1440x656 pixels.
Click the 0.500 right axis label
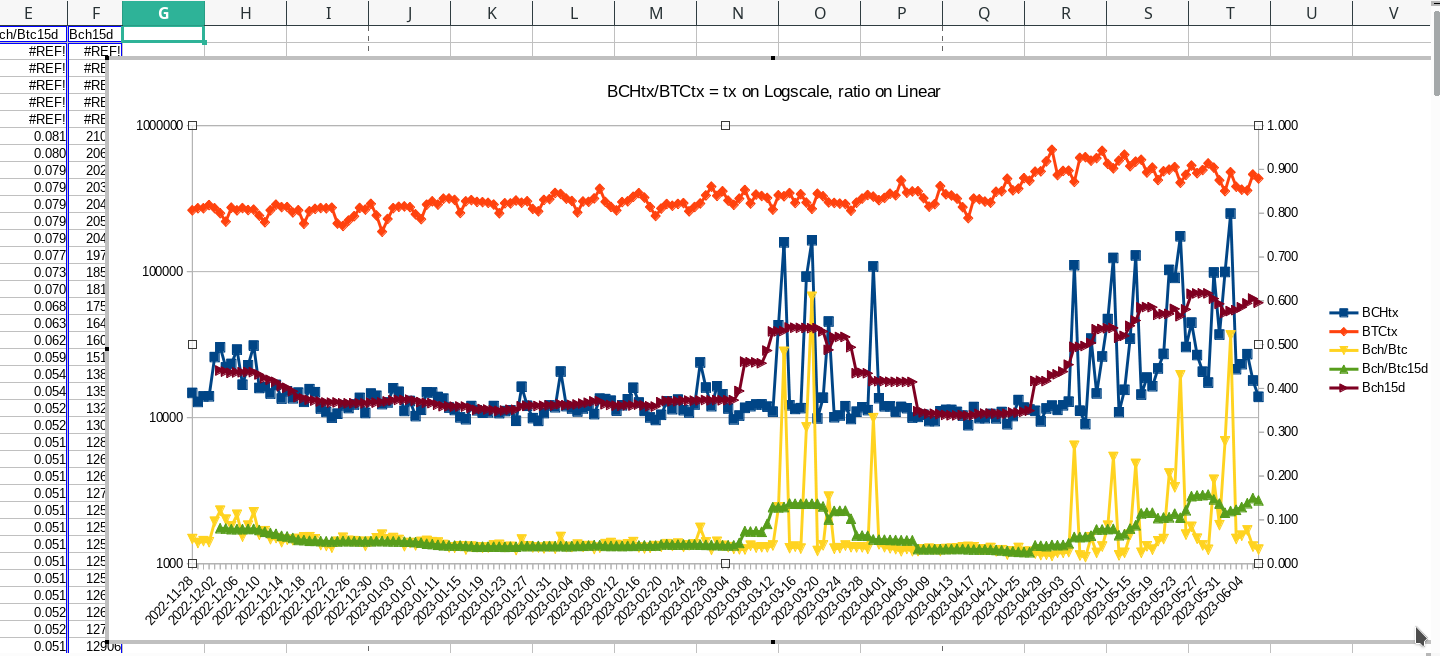[x=1282, y=344]
